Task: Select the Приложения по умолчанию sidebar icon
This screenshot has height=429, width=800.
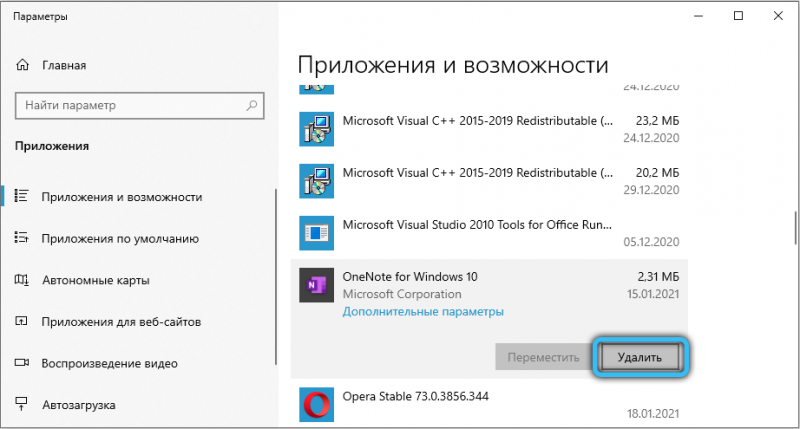Action: (x=21, y=238)
